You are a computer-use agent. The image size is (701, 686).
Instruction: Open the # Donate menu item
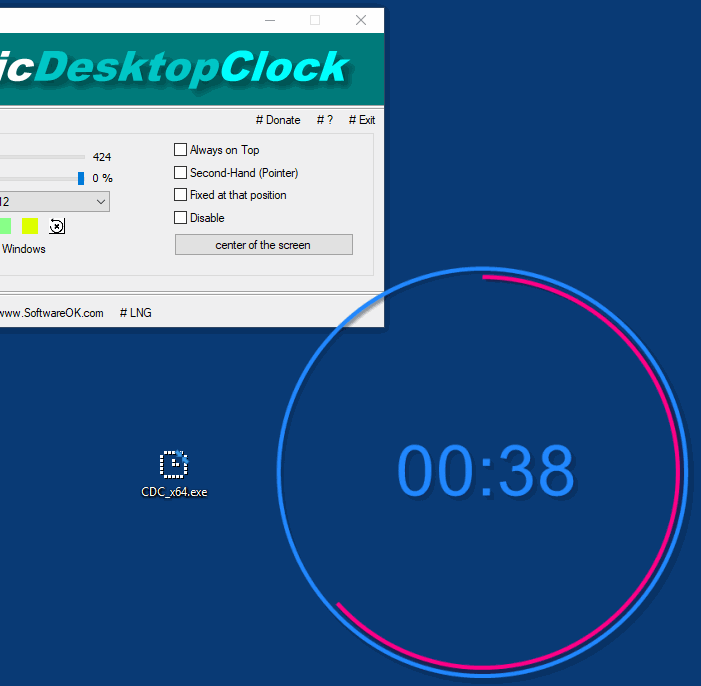click(x=278, y=120)
